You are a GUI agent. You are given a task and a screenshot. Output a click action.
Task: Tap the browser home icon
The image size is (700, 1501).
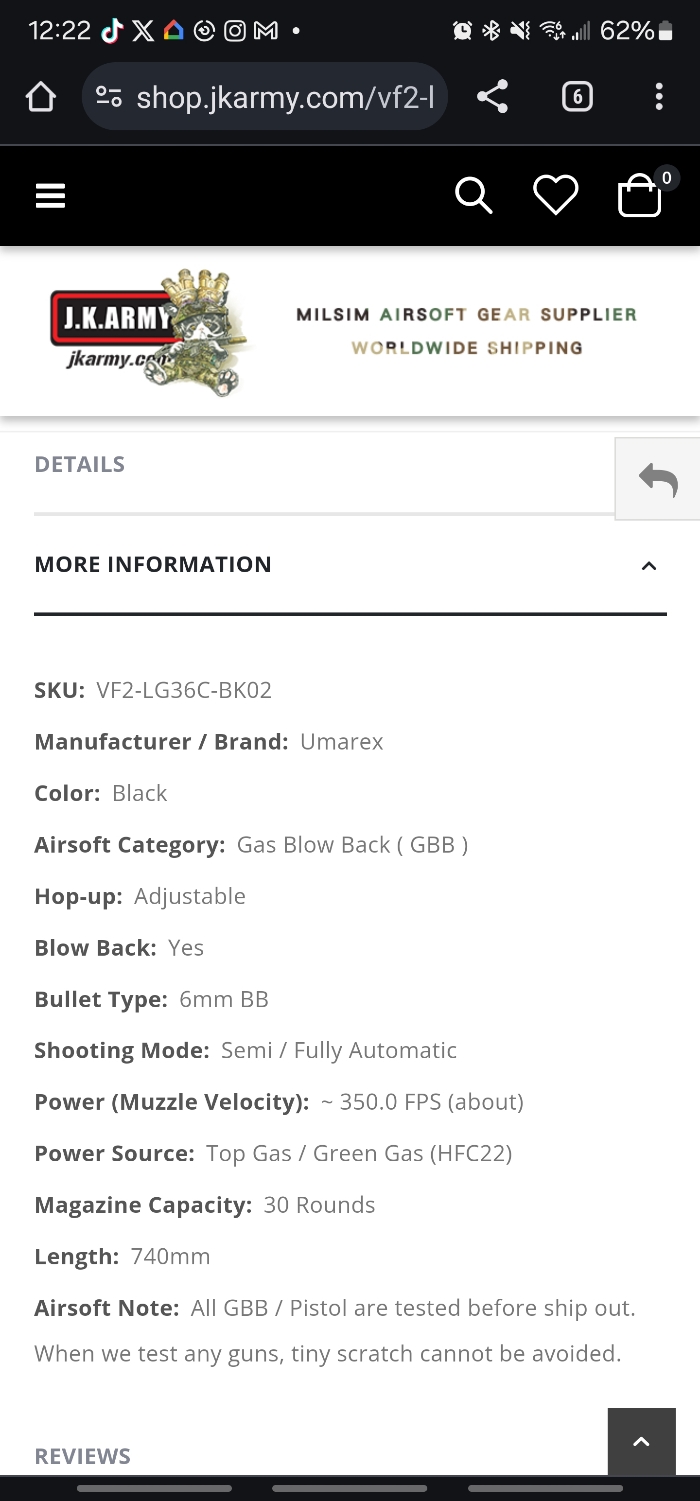click(x=40, y=97)
